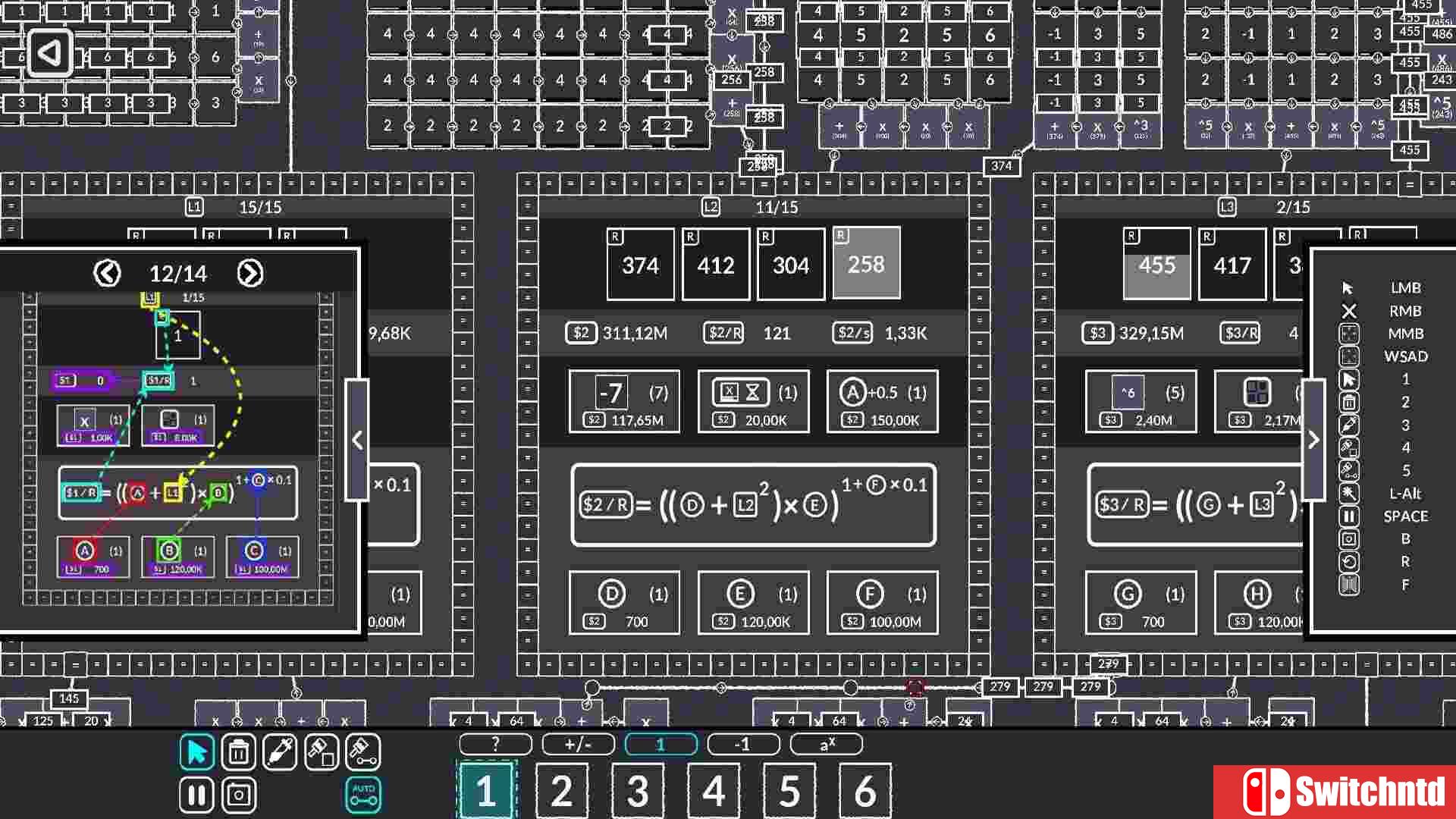The image size is (1456, 819).
Task: Buy the XΣ upgrade costing 20,00K
Action: click(x=753, y=402)
